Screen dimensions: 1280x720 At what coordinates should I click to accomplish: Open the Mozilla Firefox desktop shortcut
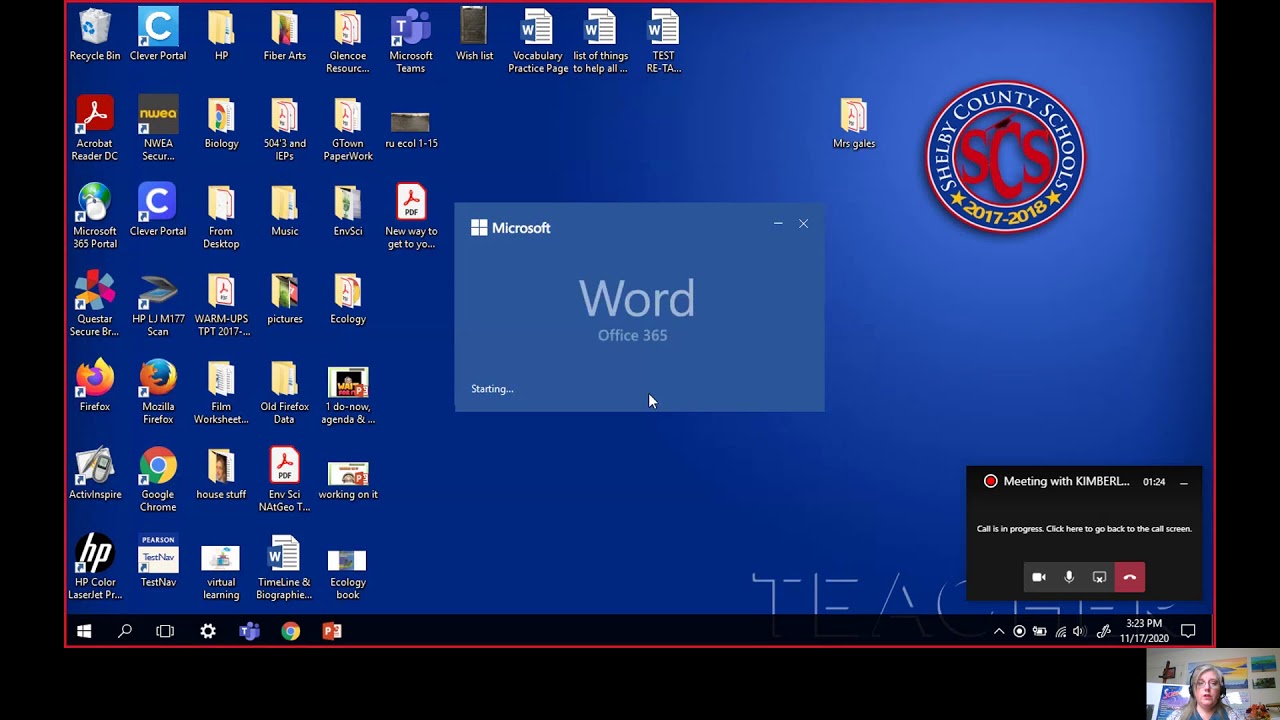click(x=158, y=392)
